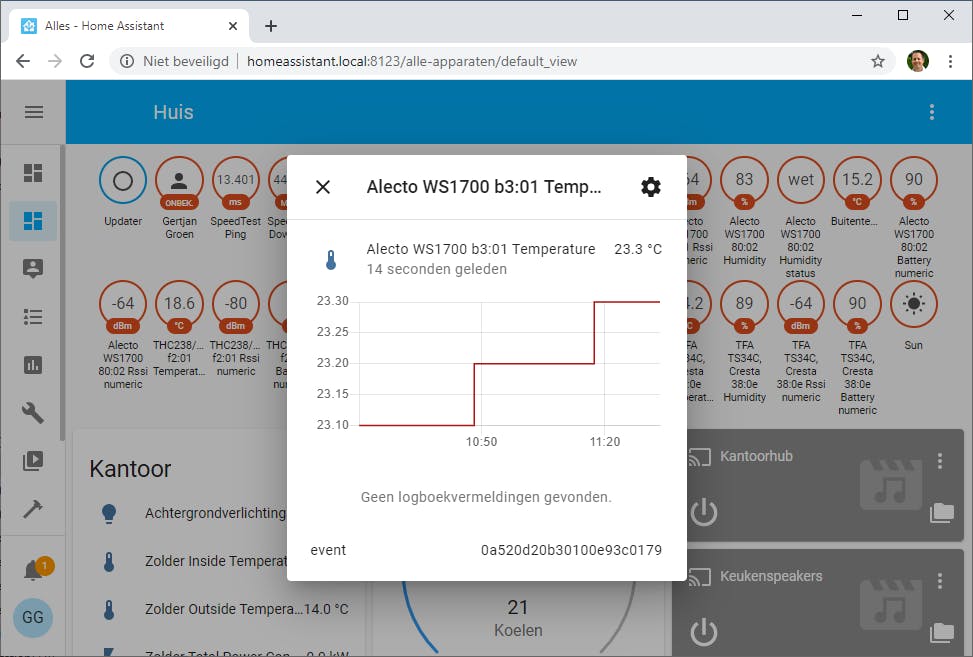This screenshot has width=973, height=657.
Task: Click the Kantoorhub cast icon
Action: tap(699, 457)
